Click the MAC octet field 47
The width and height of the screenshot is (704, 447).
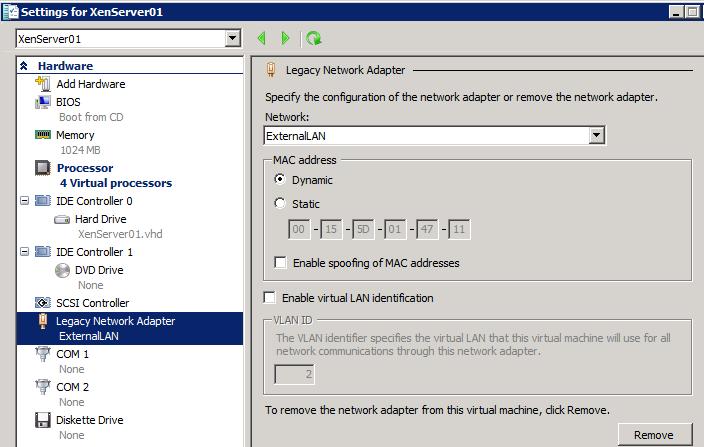point(427,229)
